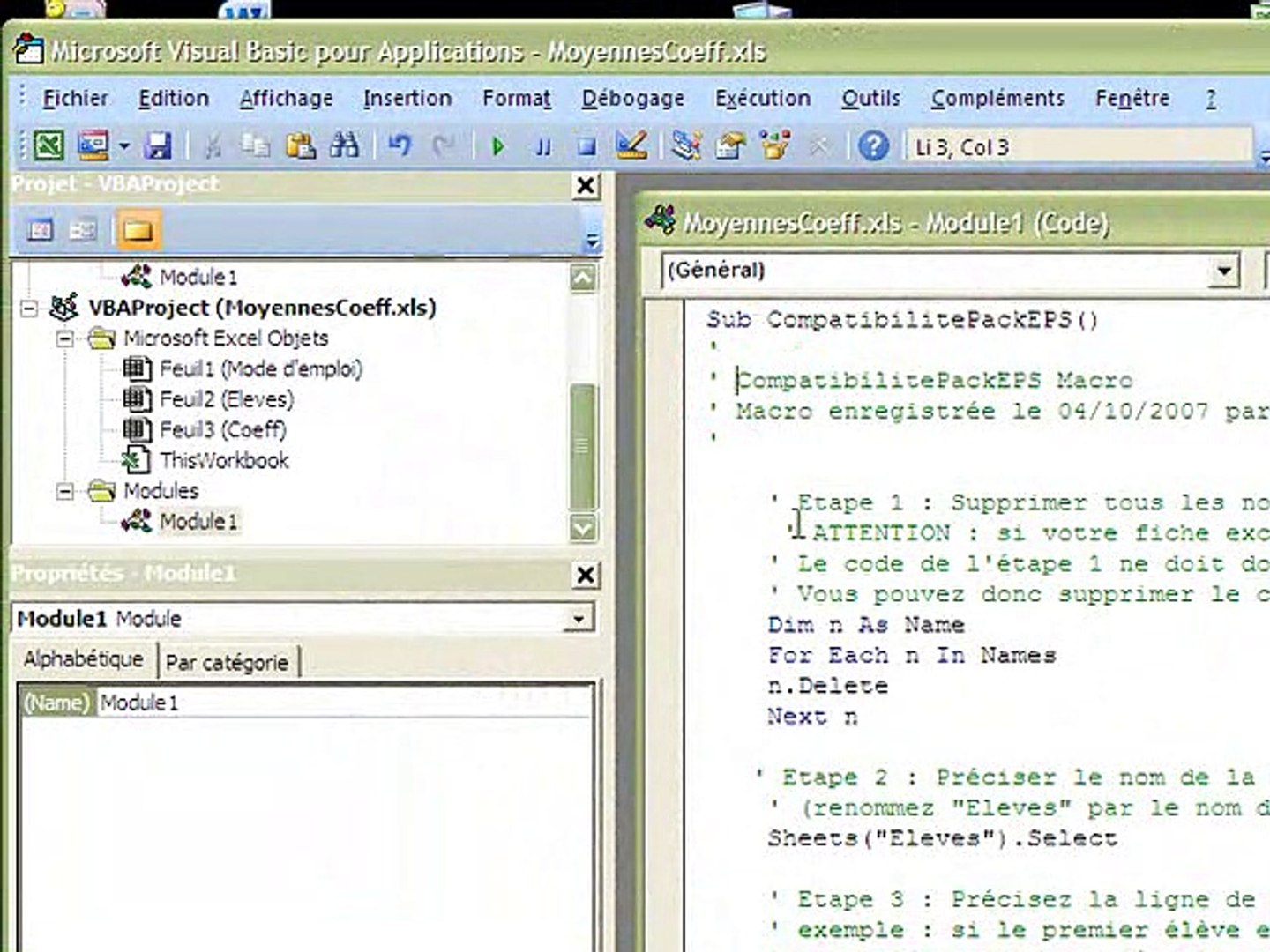Click the Toolbox icon in toolbar

pyautogui.click(x=819, y=145)
